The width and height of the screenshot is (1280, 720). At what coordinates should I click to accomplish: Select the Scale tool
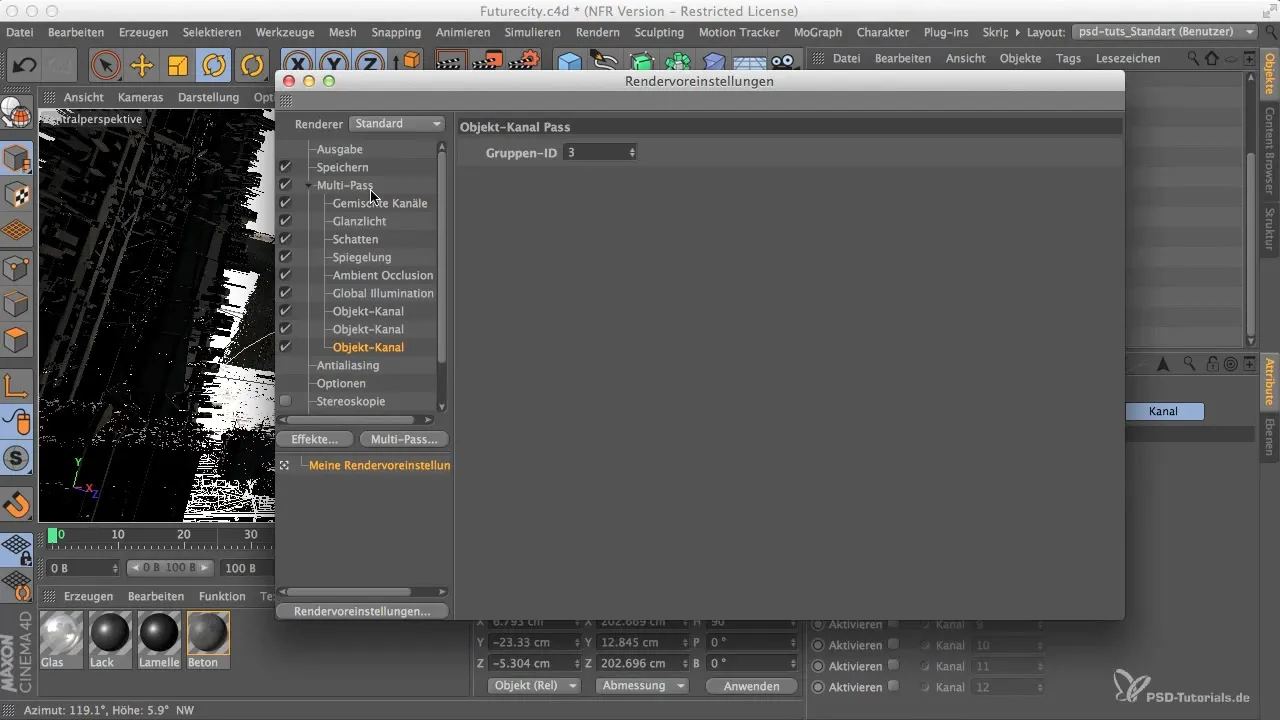178,66
